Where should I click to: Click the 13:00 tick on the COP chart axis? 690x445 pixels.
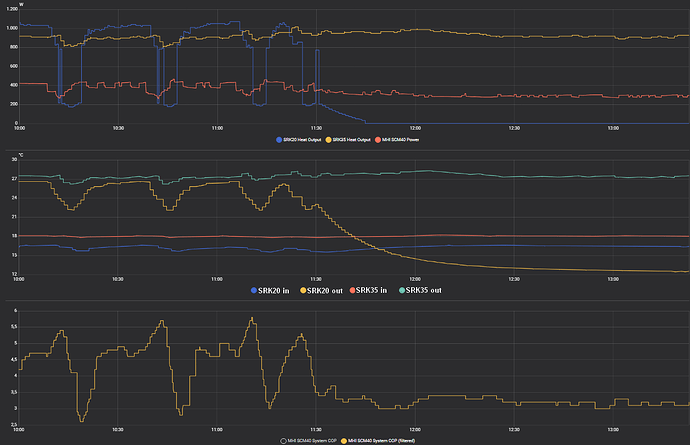tap(612, 429)
